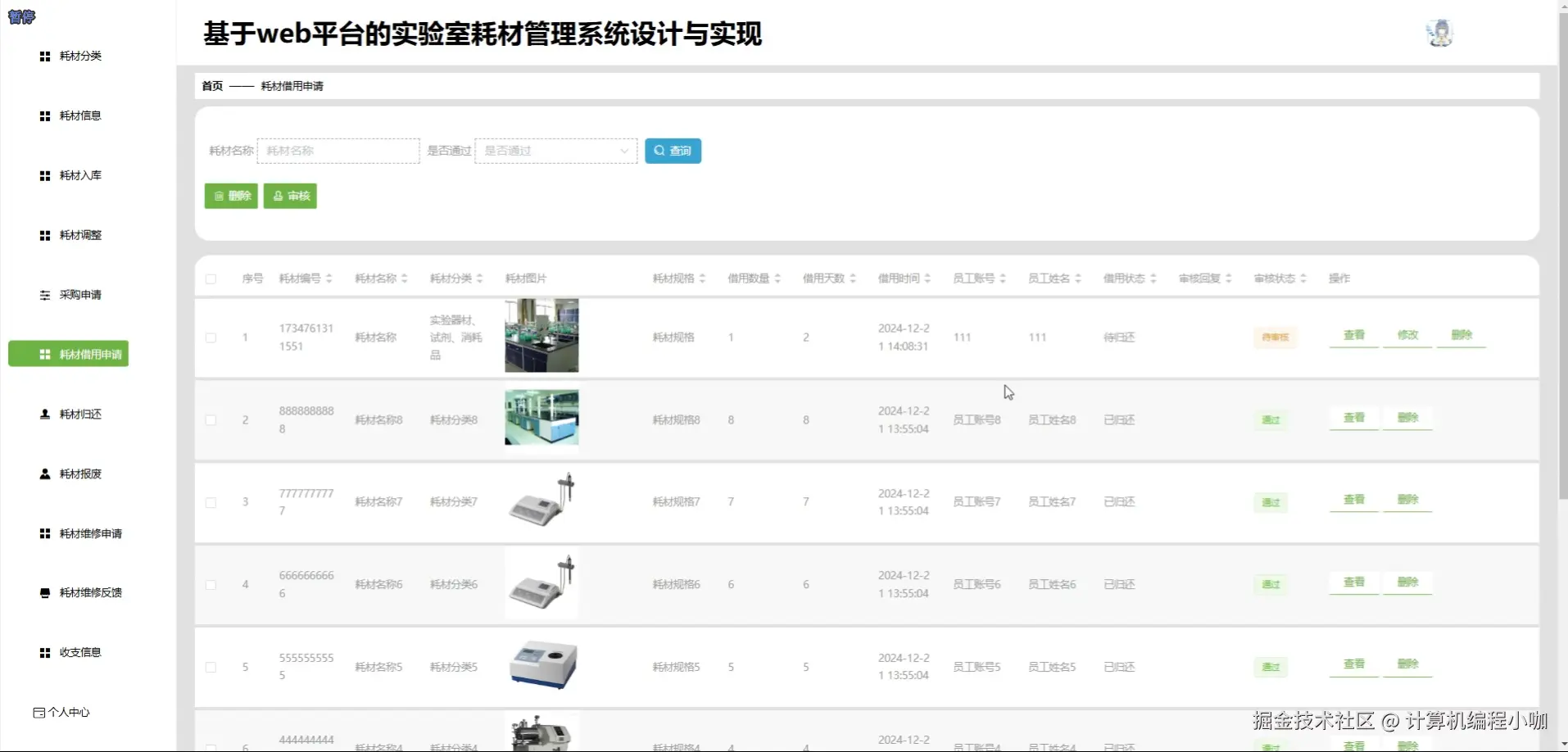Click the card icon beside 个人中心
The image size is (1568, 752).
pos(39,713)
